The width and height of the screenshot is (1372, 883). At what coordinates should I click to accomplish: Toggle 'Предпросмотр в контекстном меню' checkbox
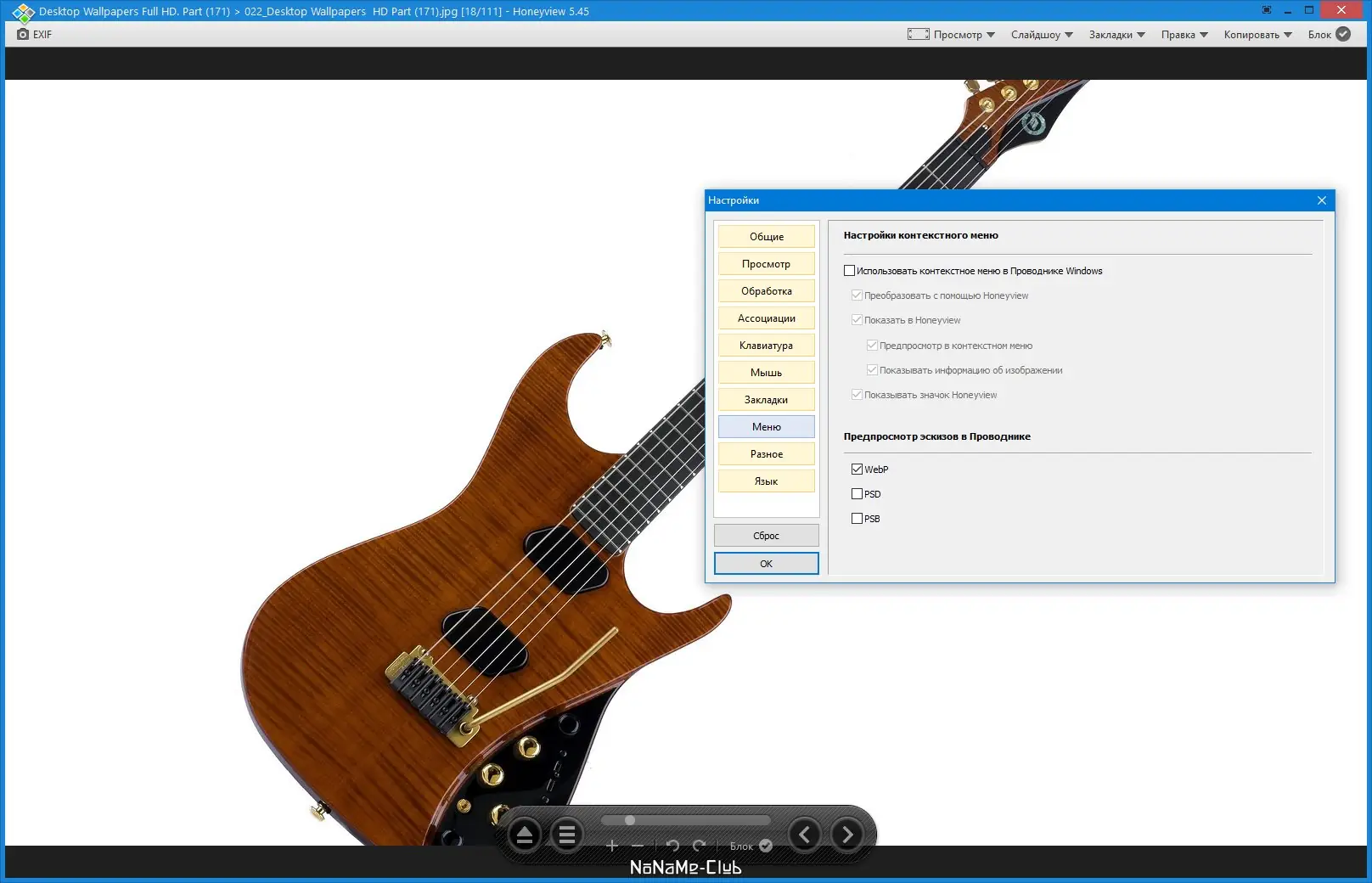(872, 346)
